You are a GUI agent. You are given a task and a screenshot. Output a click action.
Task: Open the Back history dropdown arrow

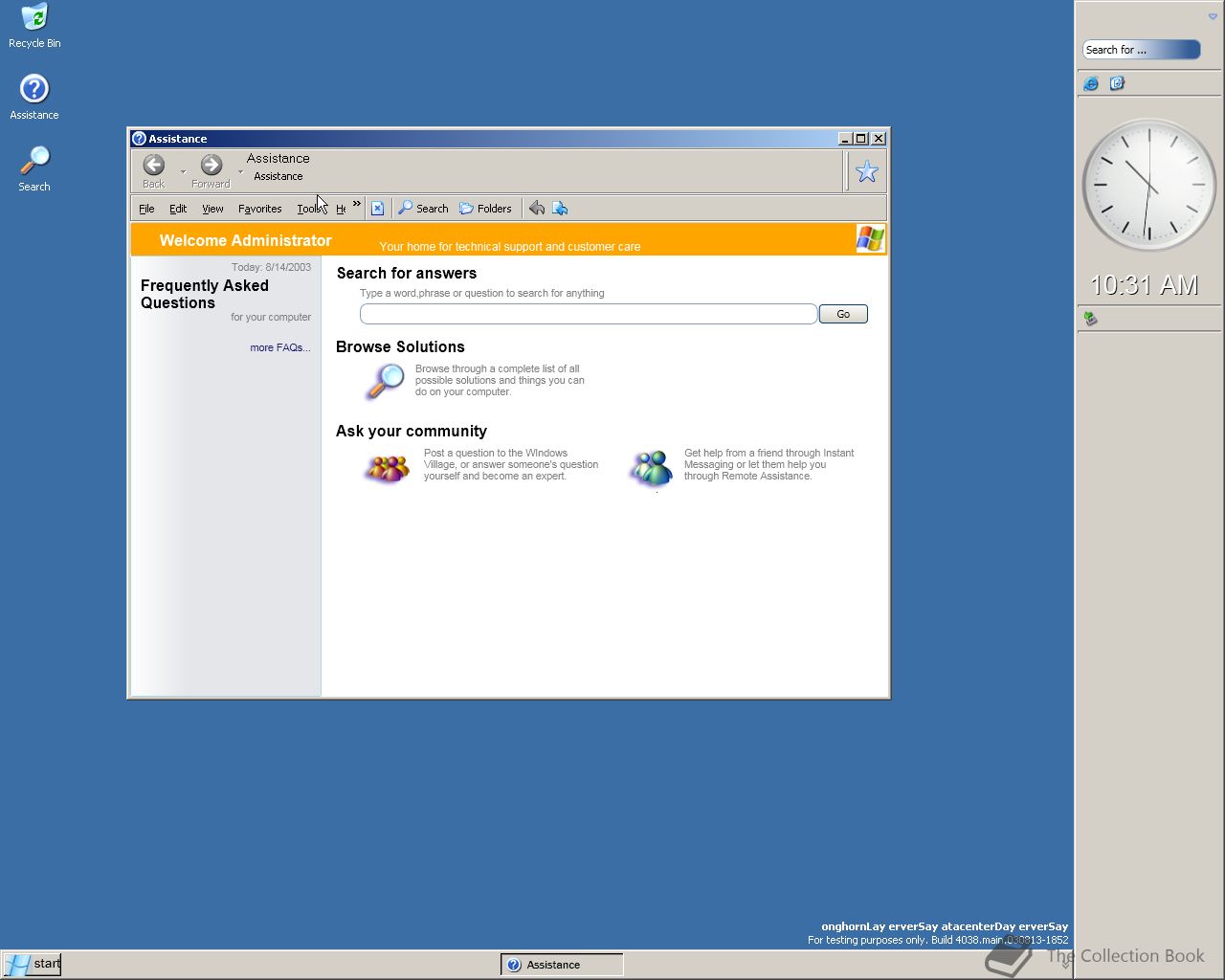pos(183,172)
